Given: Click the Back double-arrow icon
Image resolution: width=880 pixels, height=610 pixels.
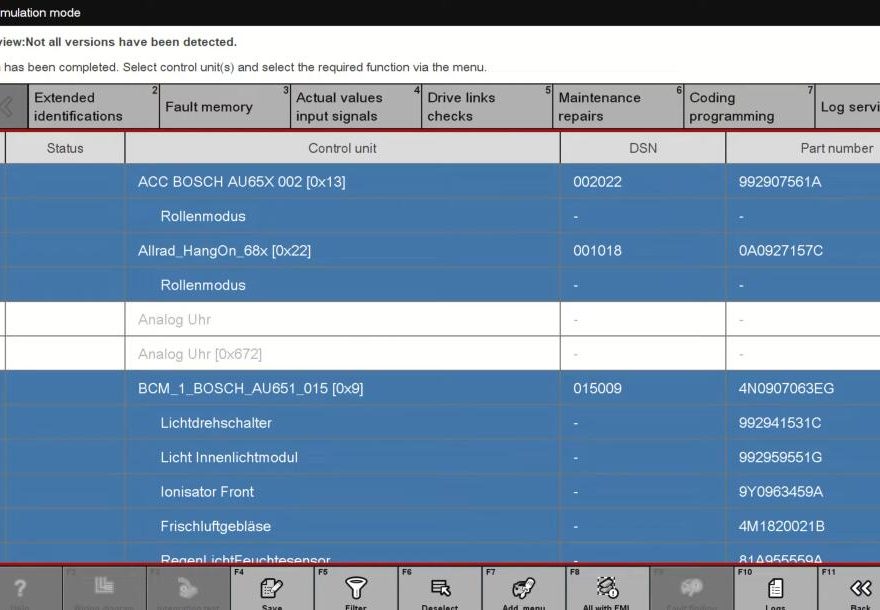Looking at the screenshot, I should [859, 589].
